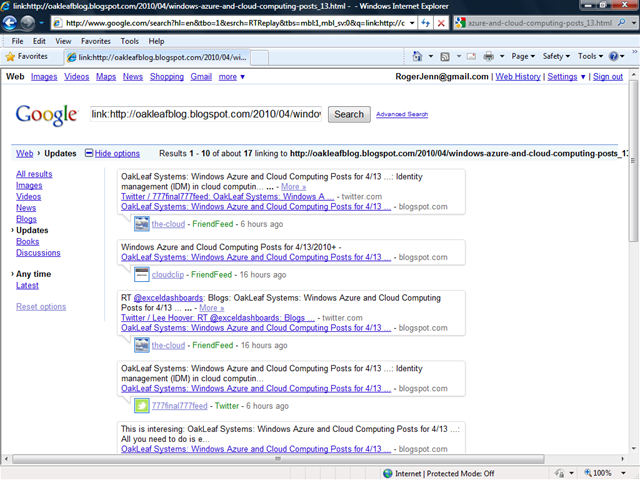This screenshot has height=480, width=640.
Task: Click the RSS Feeds icon in command bar
Action: click(445, 56)
